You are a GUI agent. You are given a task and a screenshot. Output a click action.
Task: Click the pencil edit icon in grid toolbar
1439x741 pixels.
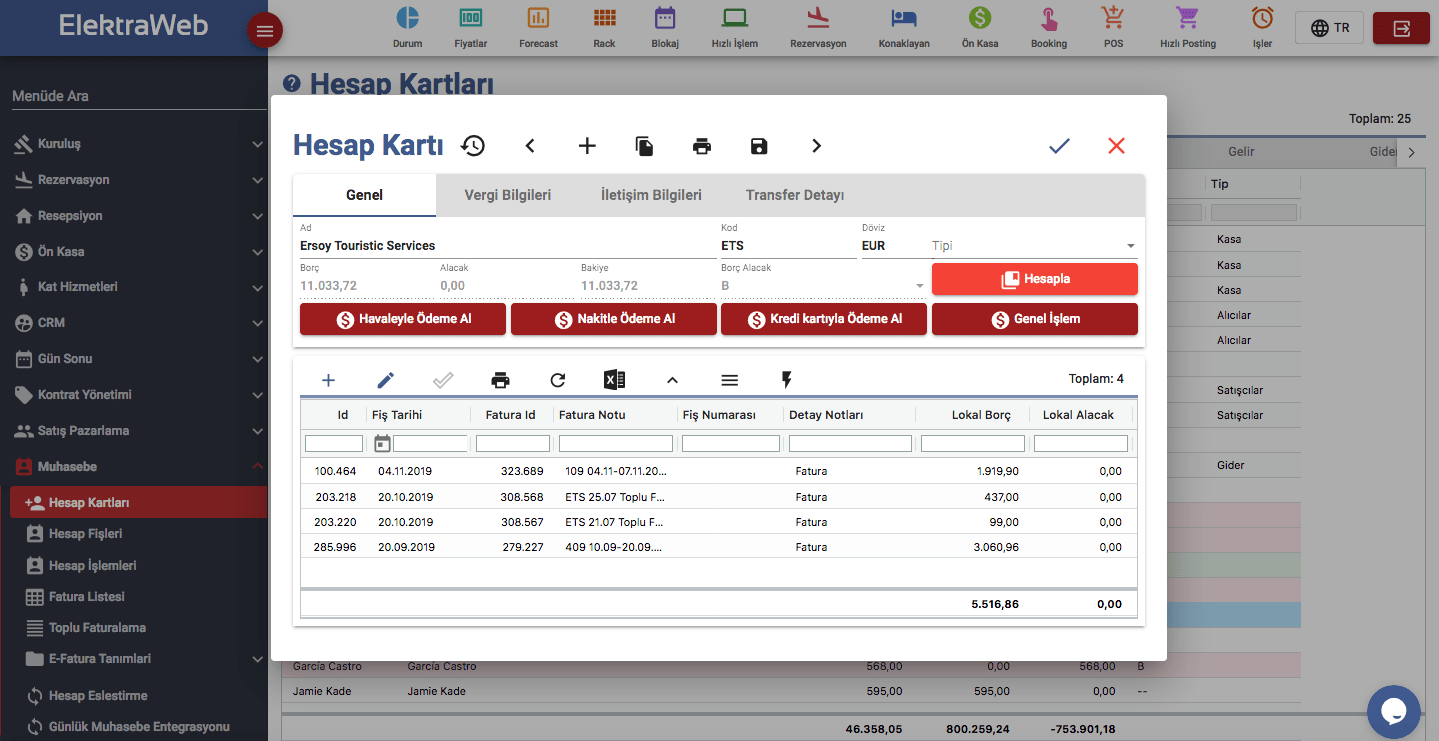coord(386,380)
